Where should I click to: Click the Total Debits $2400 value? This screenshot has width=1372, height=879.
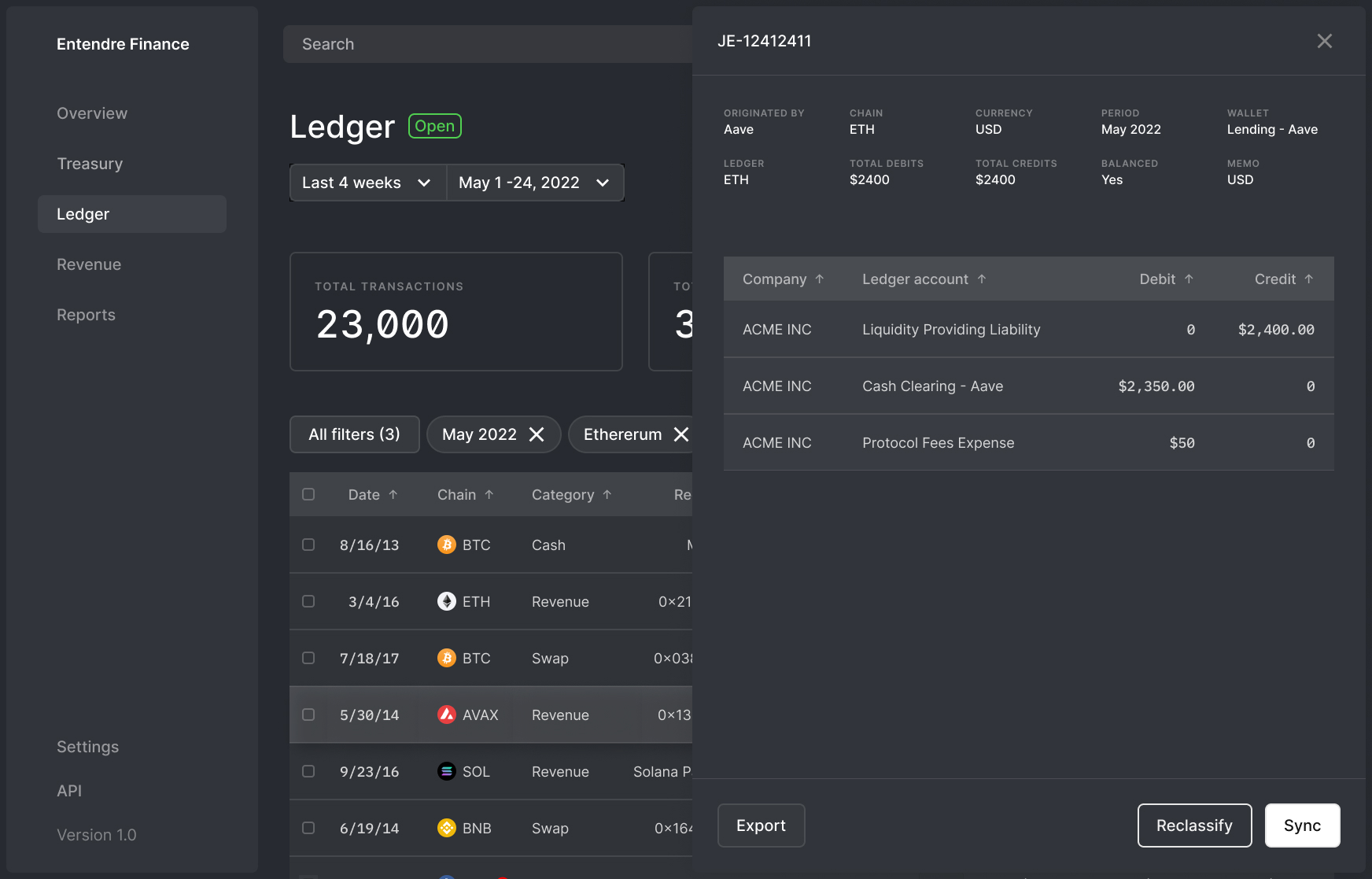click(869, 179)
